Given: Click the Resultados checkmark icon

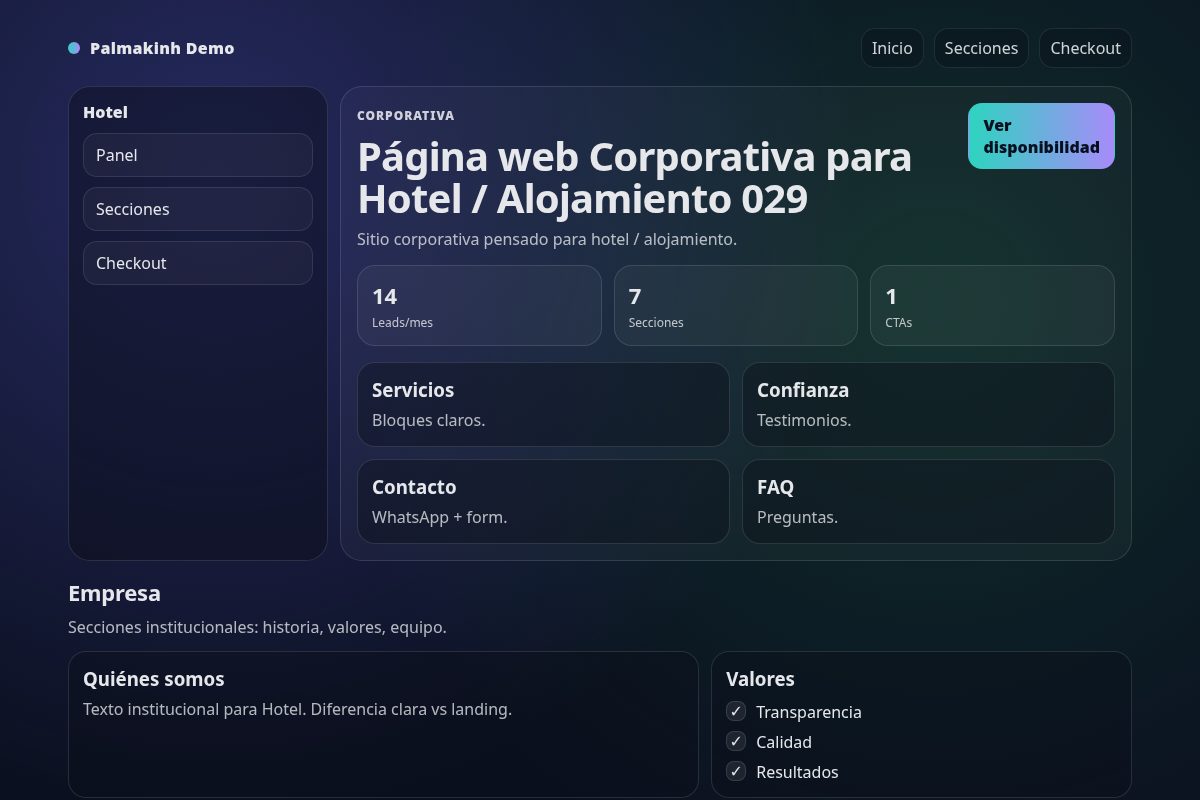Looking at the screenshot, I should point(735,771).
